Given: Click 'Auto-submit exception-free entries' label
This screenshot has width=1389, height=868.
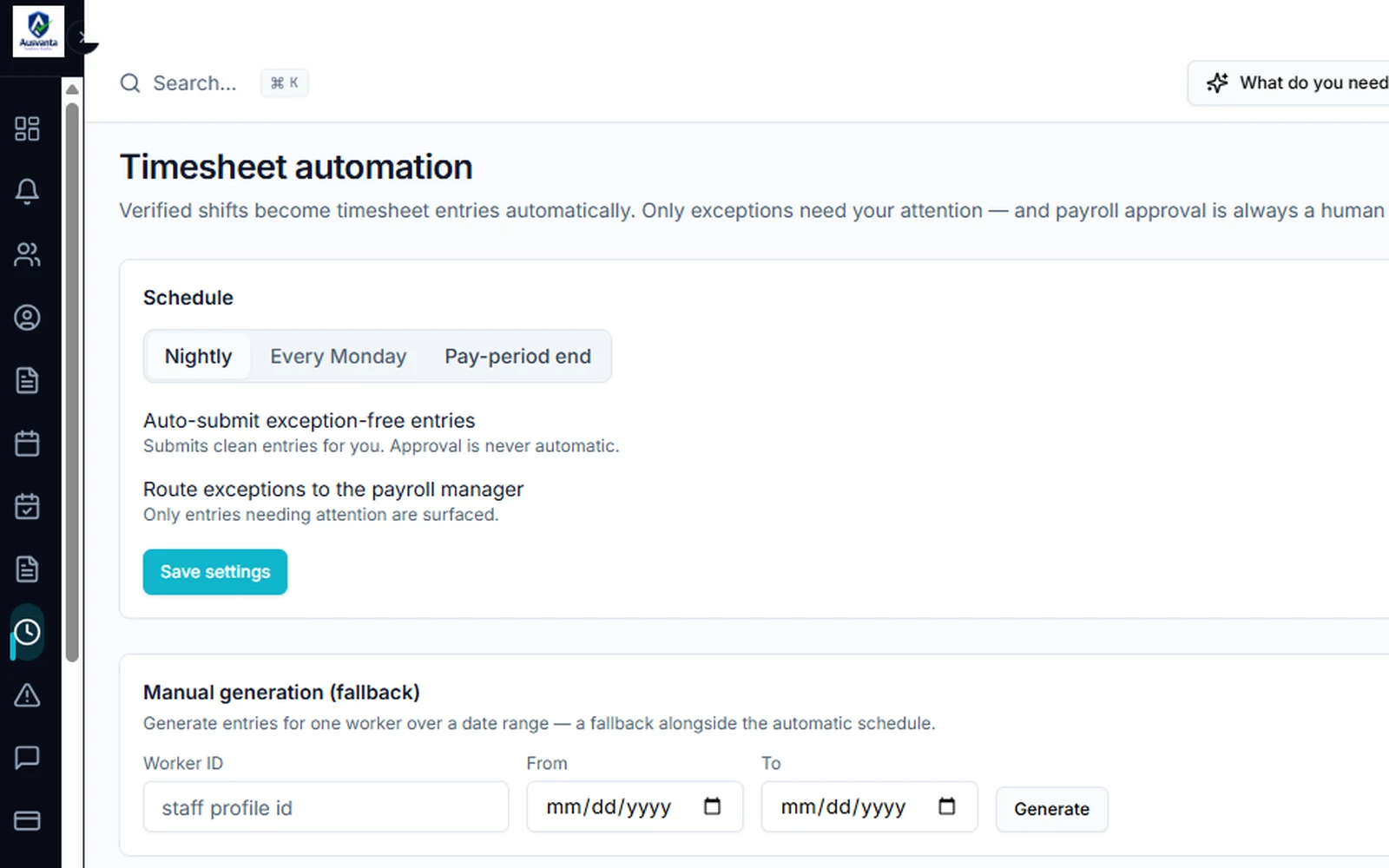Looking at the screenshot, I should pyautogui.click(x=309, y=421).
